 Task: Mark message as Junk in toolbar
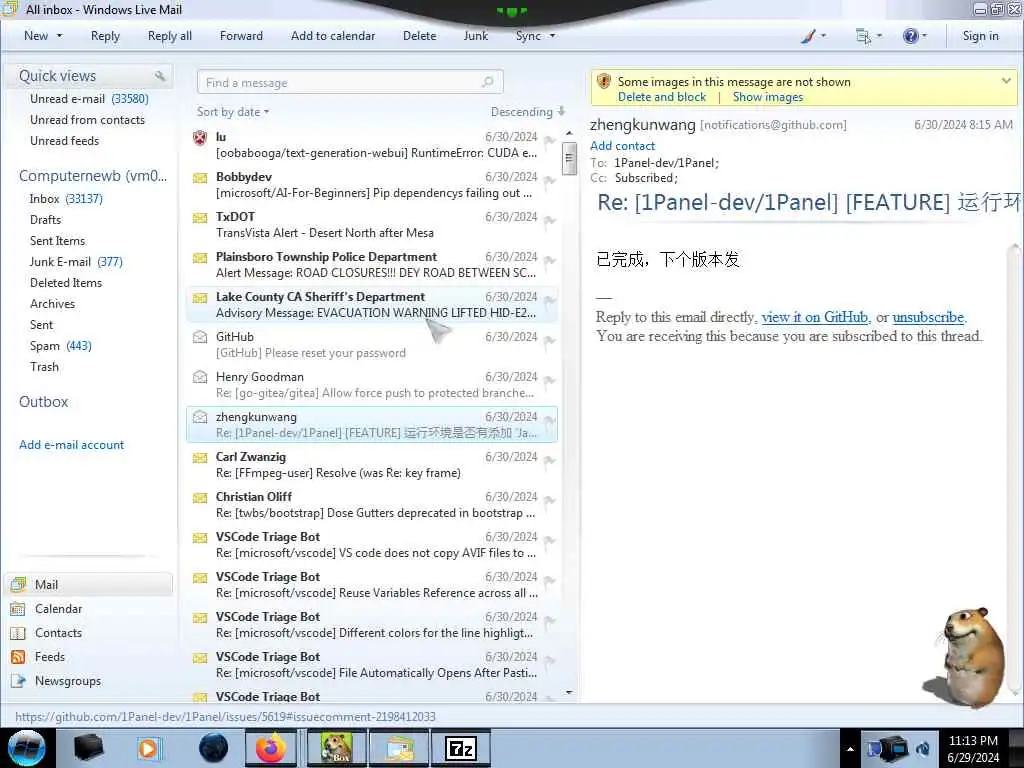pyautogui.click(x=475, y=36)
